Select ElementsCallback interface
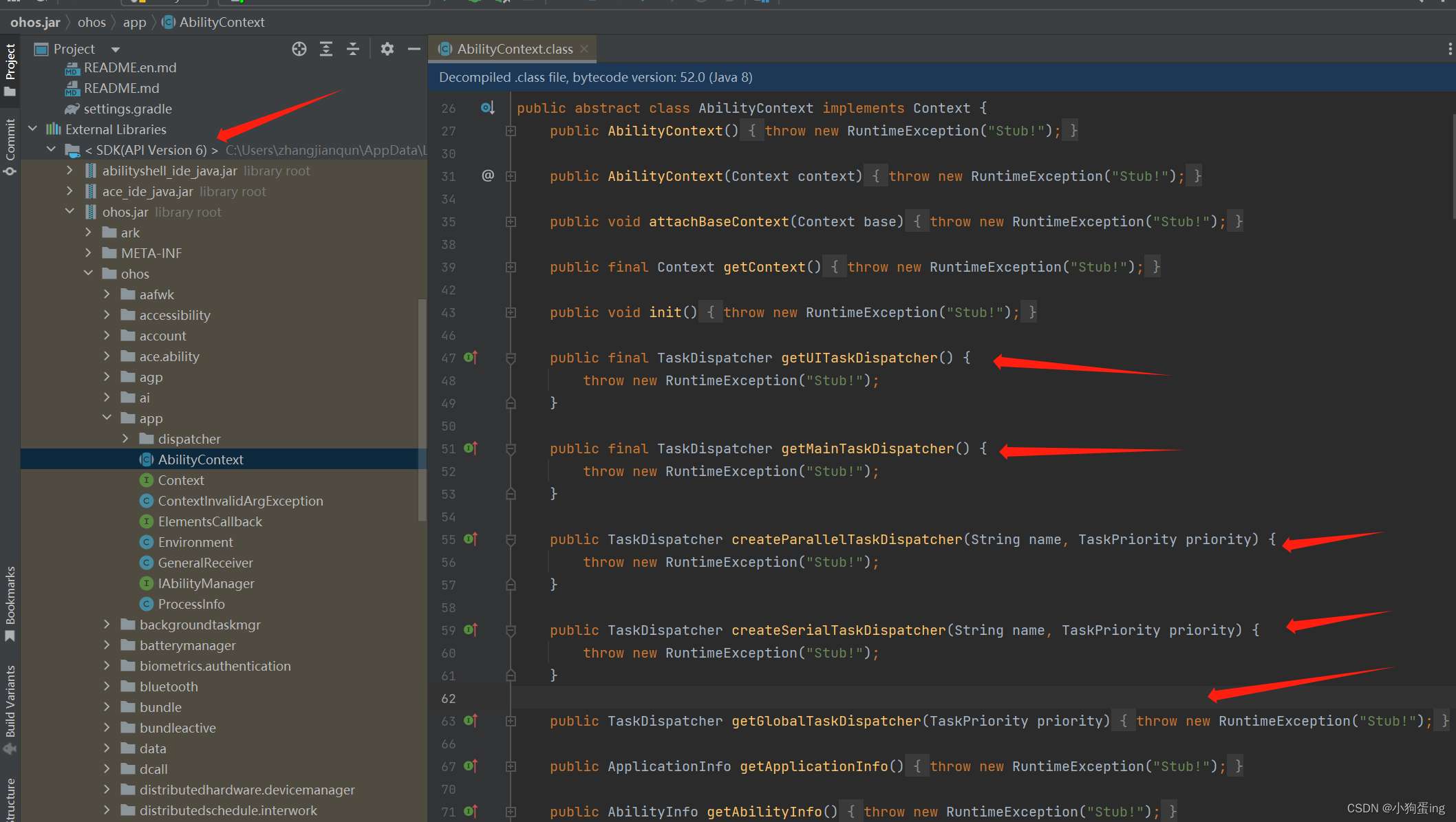This screenshot has width=1456, height=822. [x=210, y=521]
